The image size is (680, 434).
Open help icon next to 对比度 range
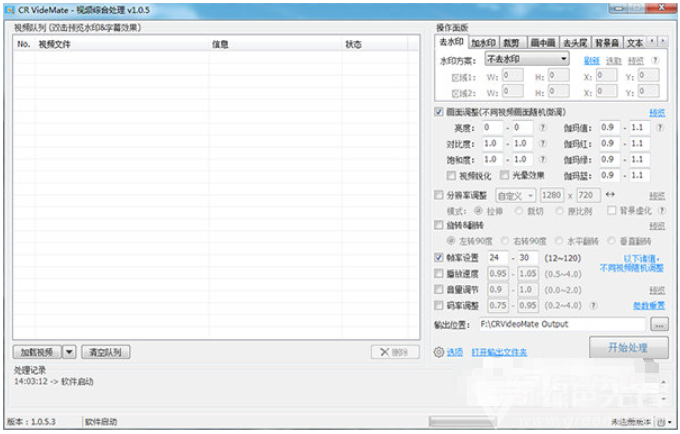[543, 144]
